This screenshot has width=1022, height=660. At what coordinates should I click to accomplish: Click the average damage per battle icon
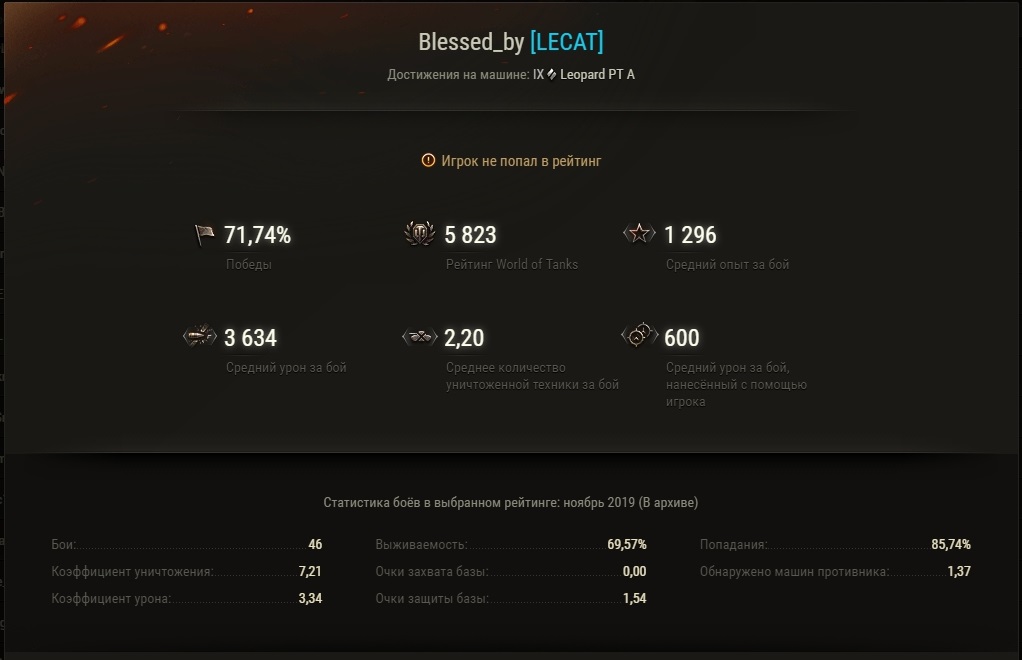point(200,337)
